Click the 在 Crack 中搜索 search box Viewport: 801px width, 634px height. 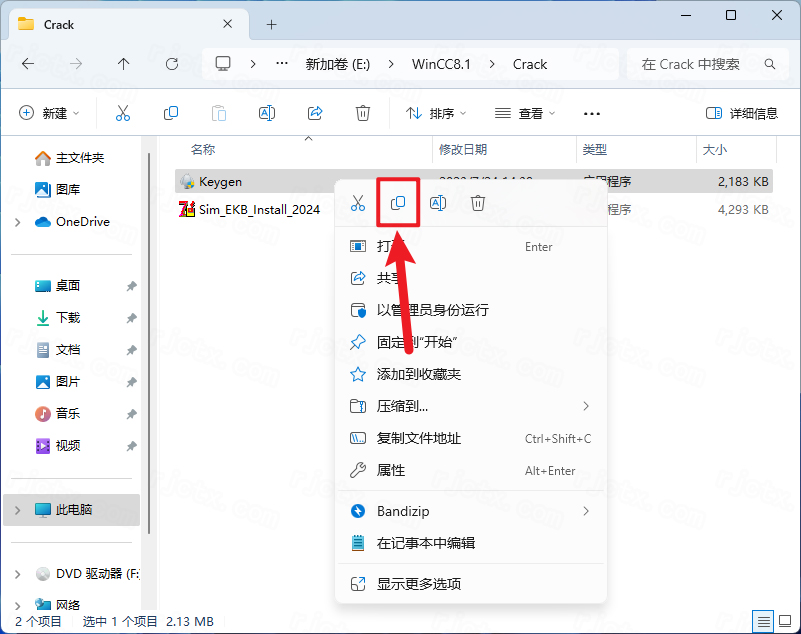(700, 64)
